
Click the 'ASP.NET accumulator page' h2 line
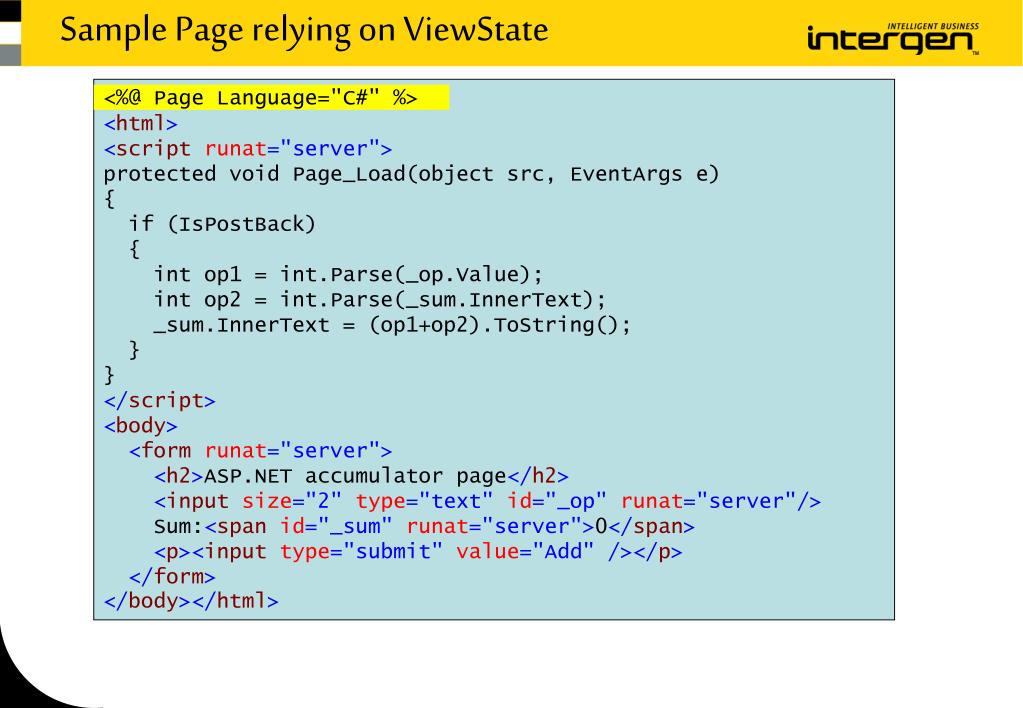click(361, 476)
